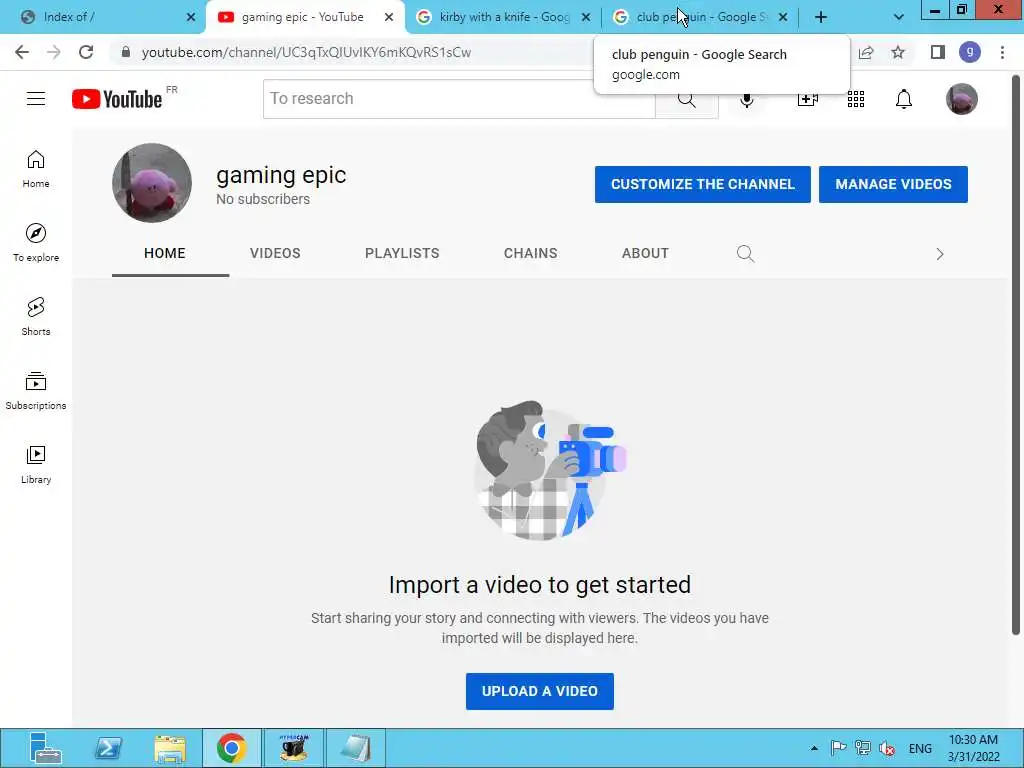Open the YouTube hamburger guide menu
This screenshot has width=1024, height=768.
(x=36, y=99)
